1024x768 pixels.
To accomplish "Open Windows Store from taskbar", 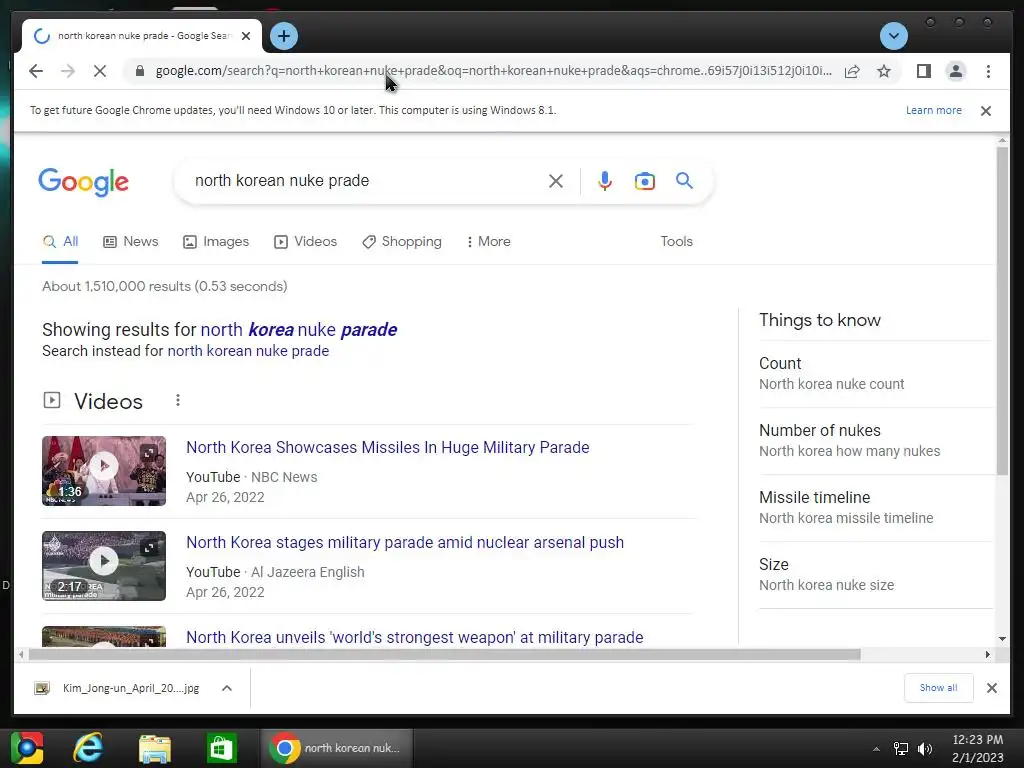I will (x=221, y=748).
